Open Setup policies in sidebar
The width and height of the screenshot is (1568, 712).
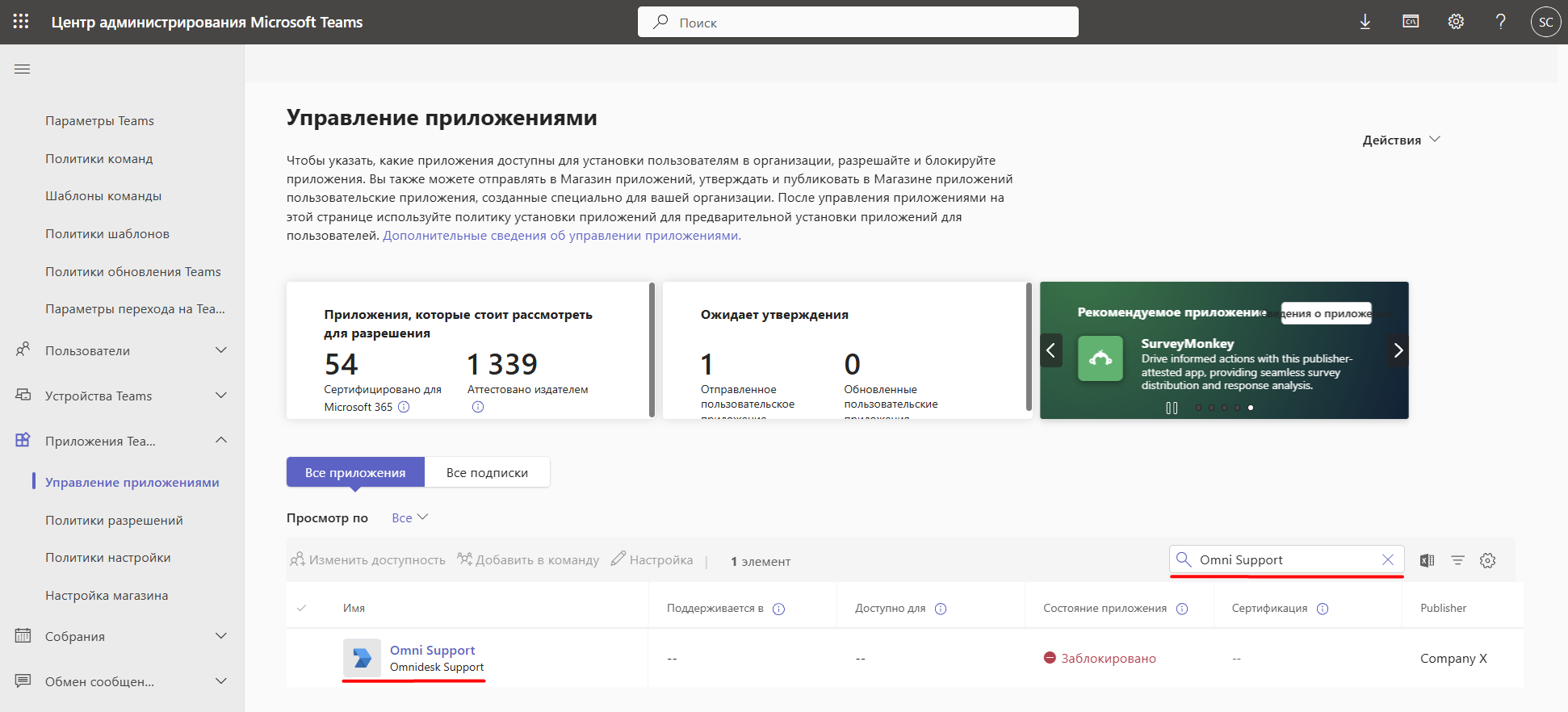point(107,558)
